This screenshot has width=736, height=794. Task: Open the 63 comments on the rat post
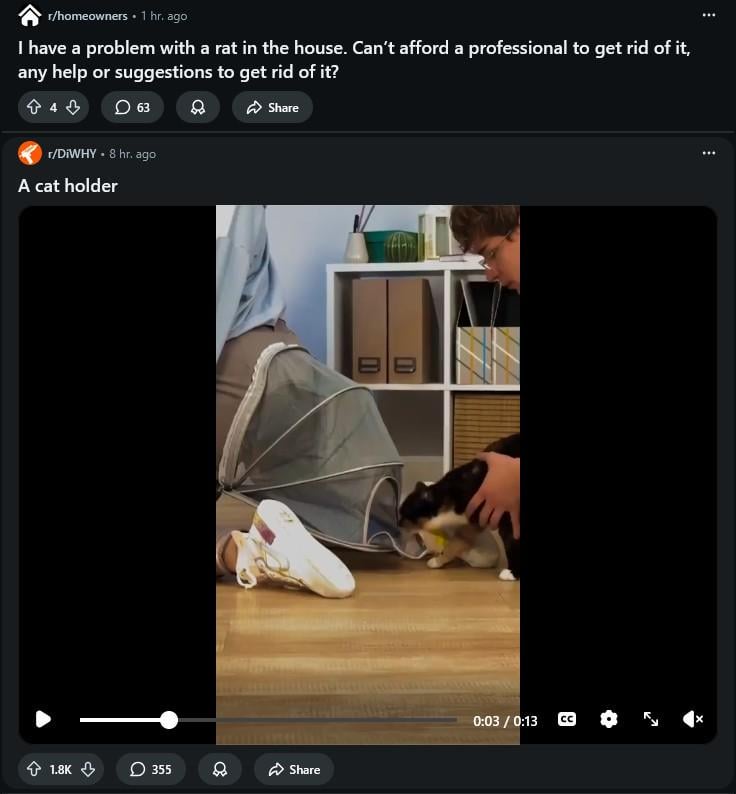132,107
